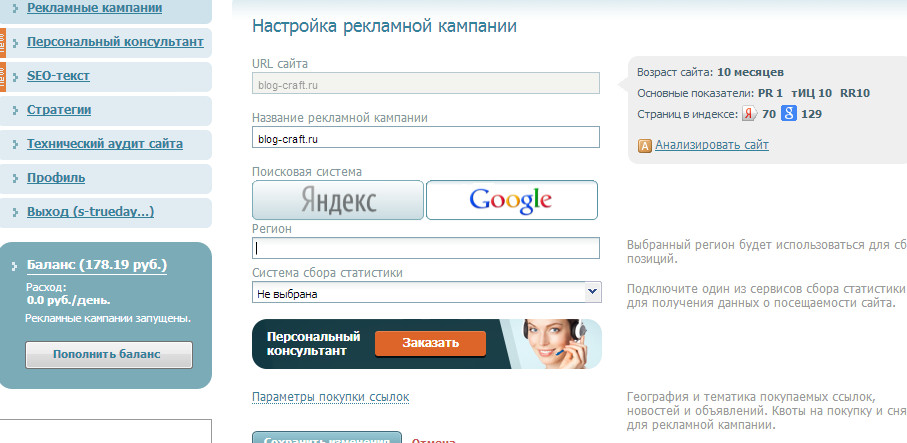Select Google search engine
907x443 pixels.
point(511,200)
